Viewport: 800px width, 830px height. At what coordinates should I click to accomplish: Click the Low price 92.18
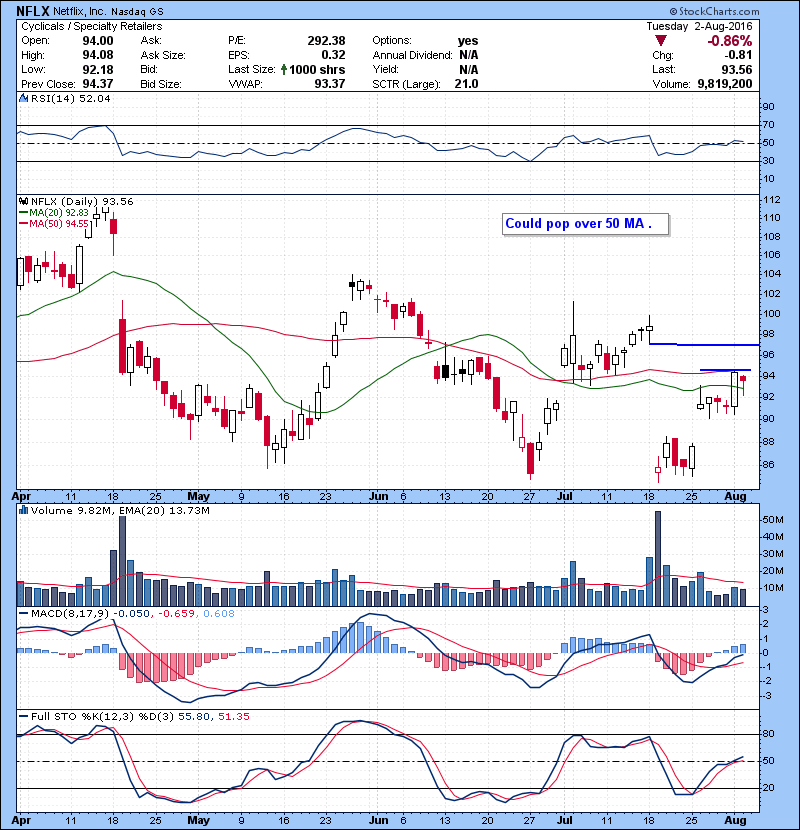coord(98,69)
